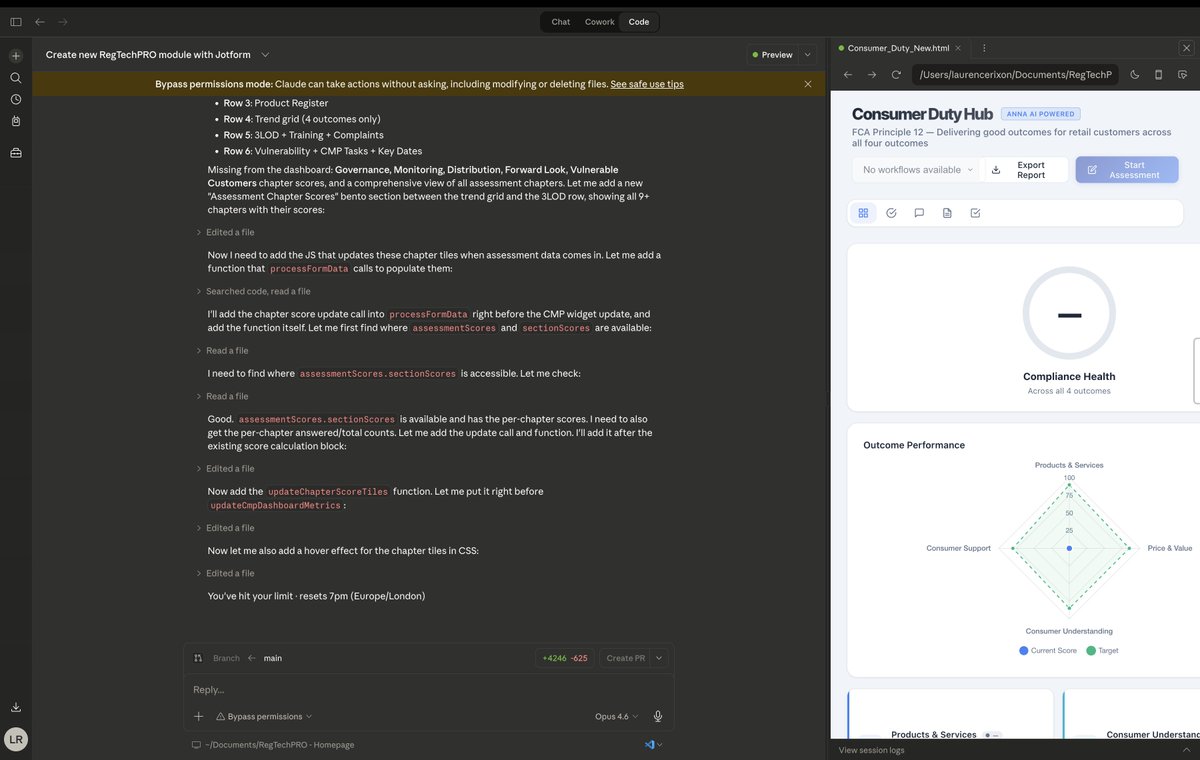The height and width of the screenshot is (760, 1200).
Task: Open search from the left sidebar
Action: [x=16, y=78]
